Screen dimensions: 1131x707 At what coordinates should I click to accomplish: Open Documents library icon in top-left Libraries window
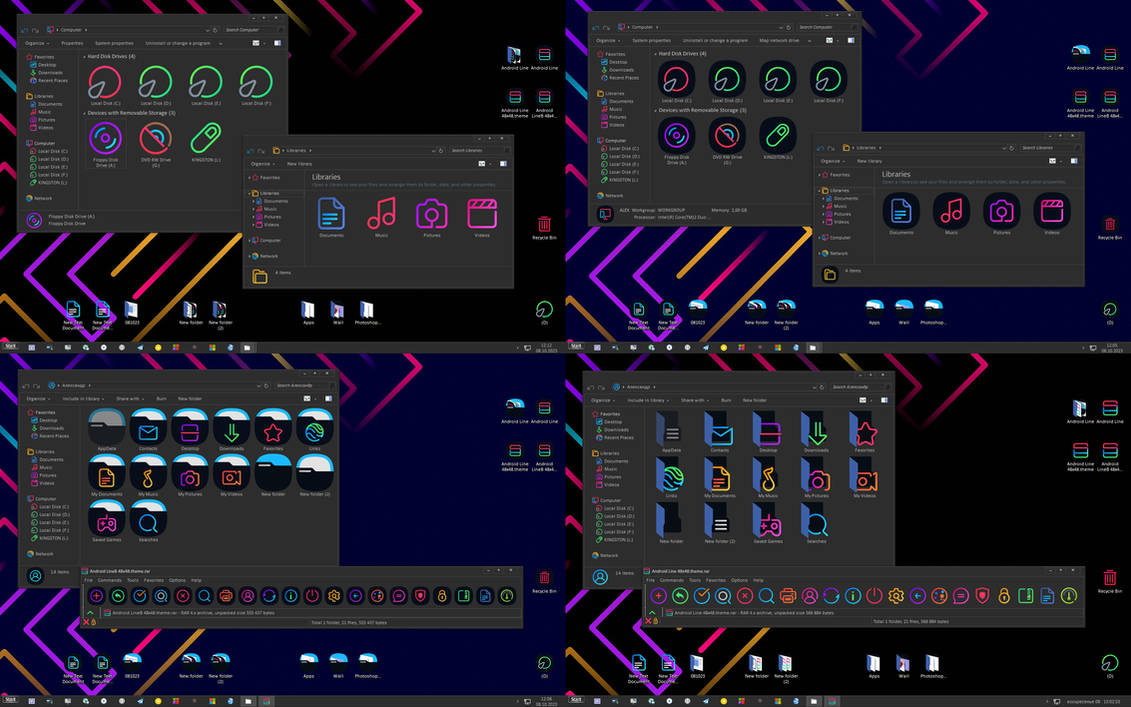click(331, 214)
